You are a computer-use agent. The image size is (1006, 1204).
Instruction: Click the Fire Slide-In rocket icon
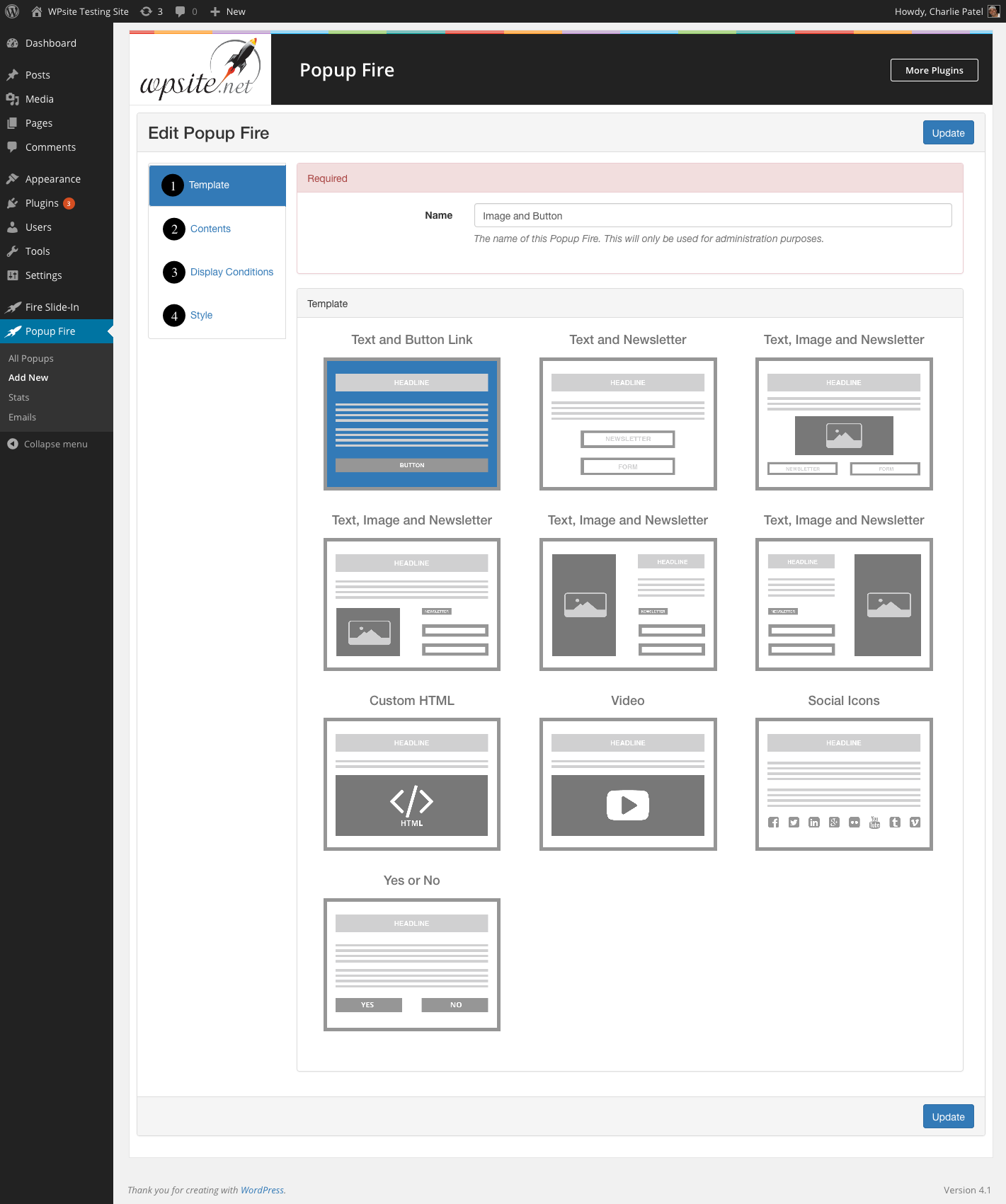pos(13,307)
